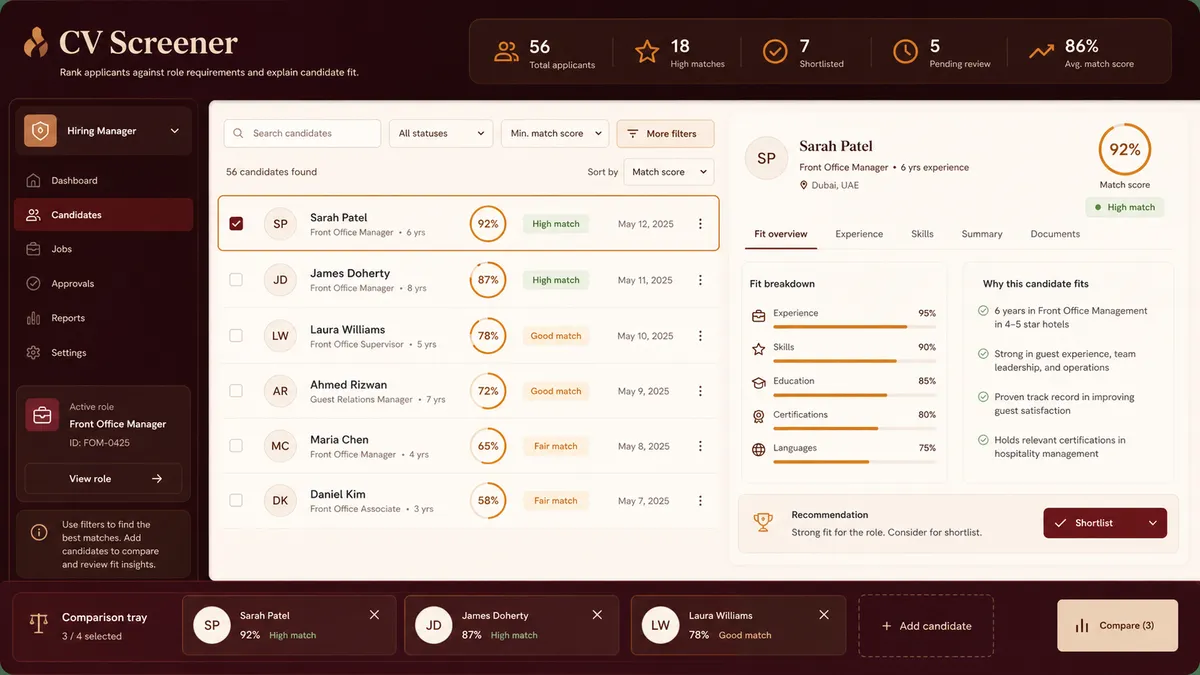1200x675 pixels.
Task: Remove Sarah Patel from comparison tray
Action: 374,615
